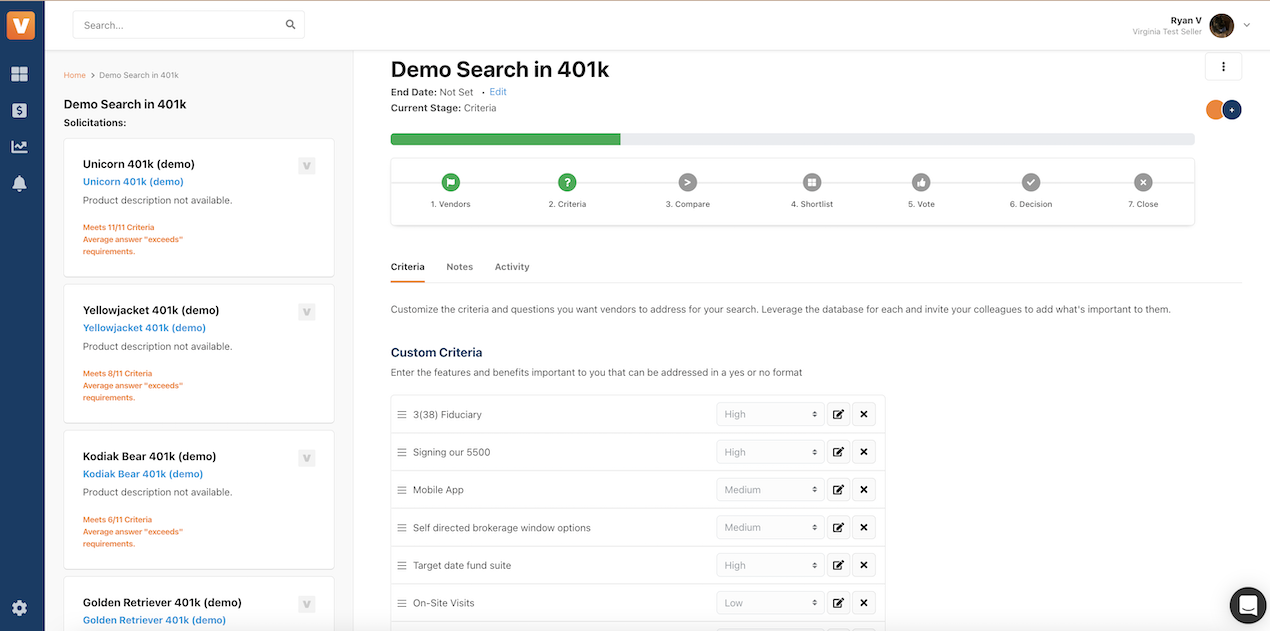Go to stage 2 Criteria

pyautogui.click(x=567, y=182)
